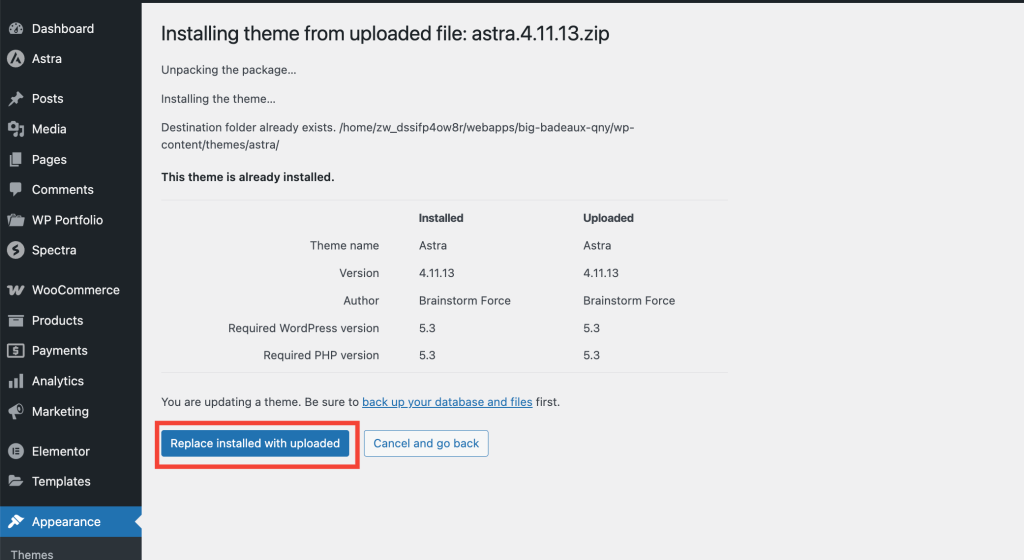1024x560 pixels.
Task: Click the destination folder path text
Action: pyautogui.click(x=398, y=136)
